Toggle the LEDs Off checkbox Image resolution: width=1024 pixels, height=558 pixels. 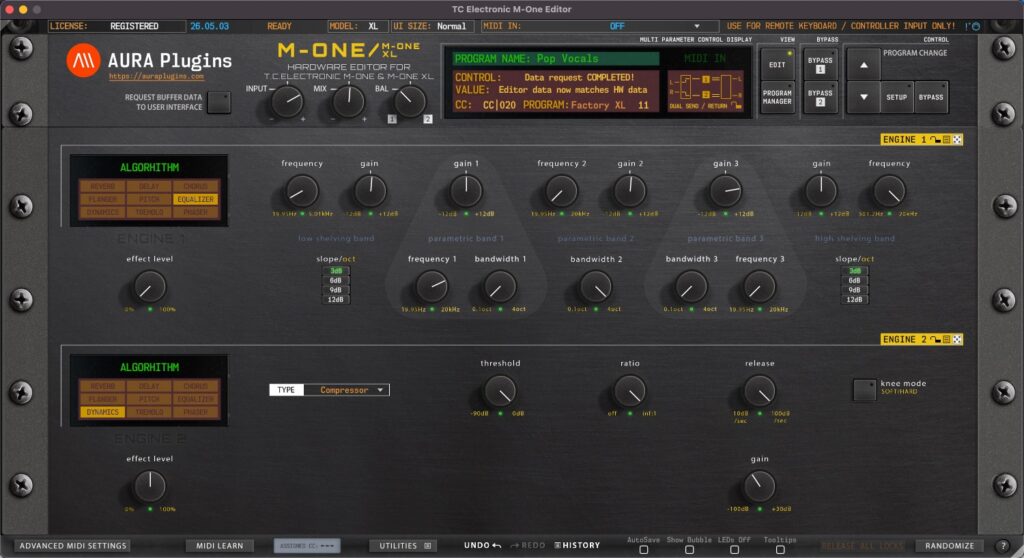[735, 550]
